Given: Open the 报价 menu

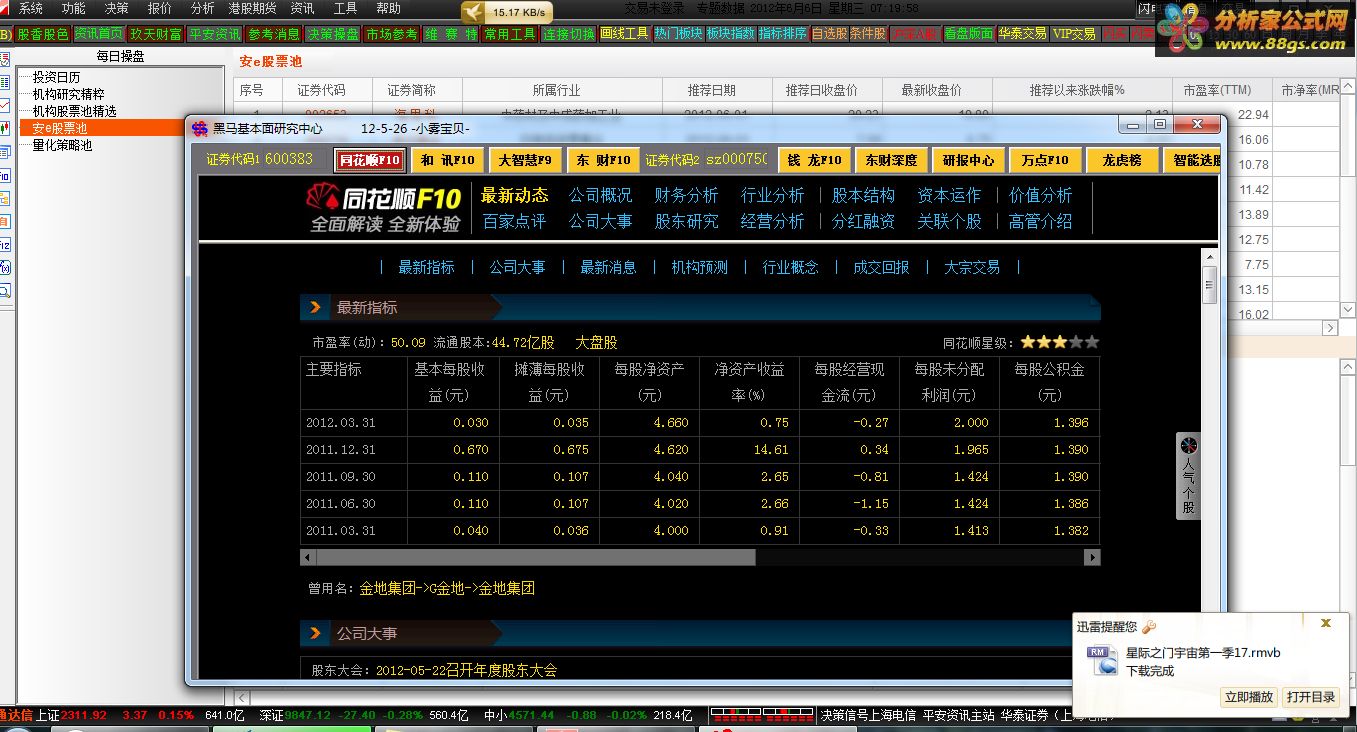Looking at the screenshot, I should pos(160,8).
